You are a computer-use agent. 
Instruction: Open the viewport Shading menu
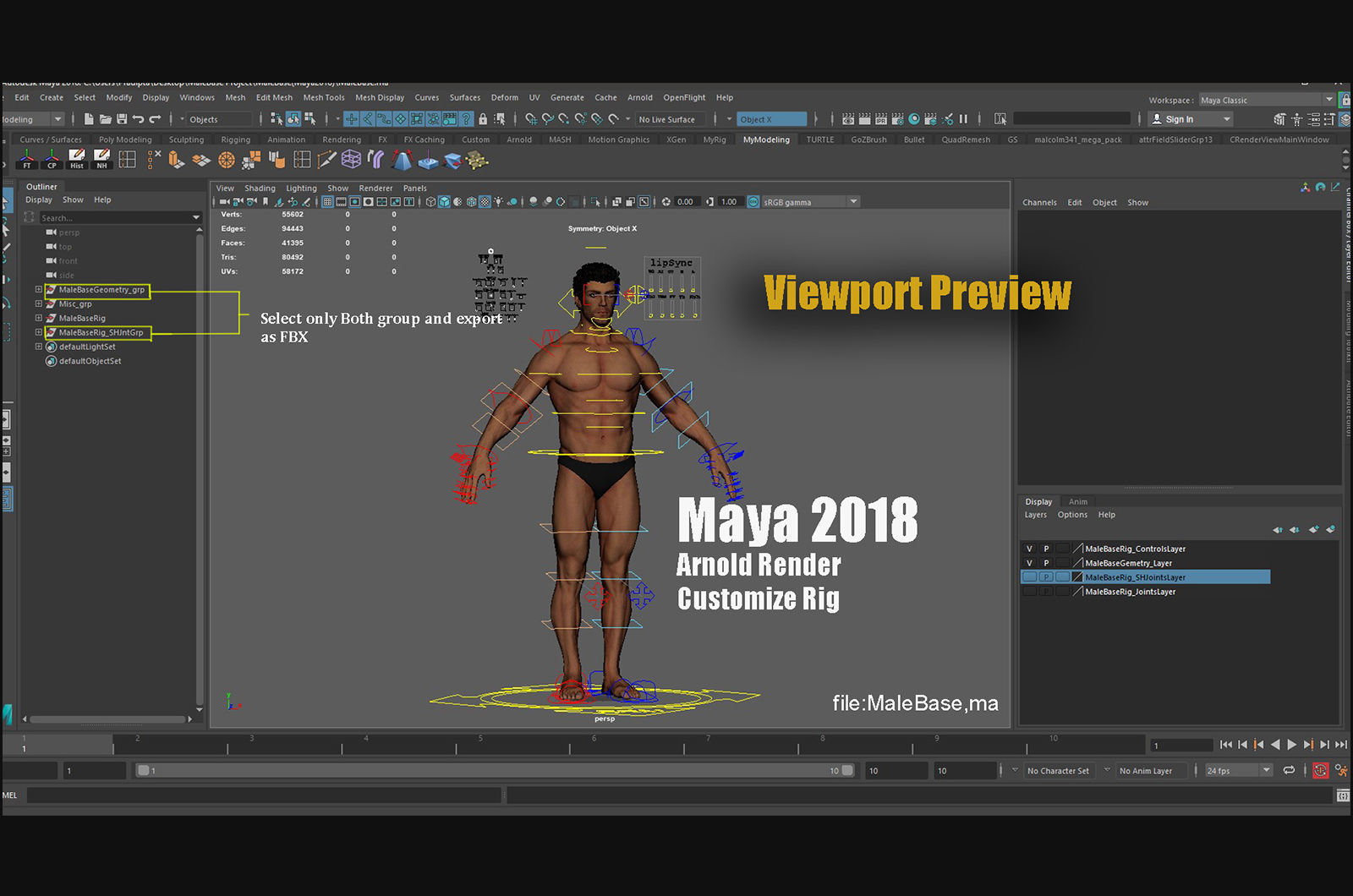click(260, 188)
